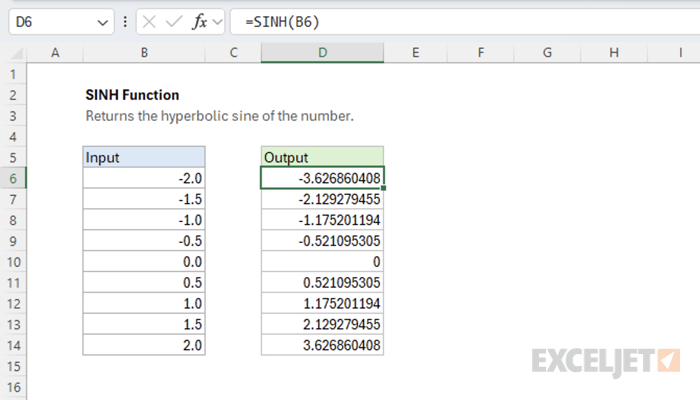The width and height of the screenshot is (700, 400).
Task: Select output cell -2.129279455
Action: 322,199
